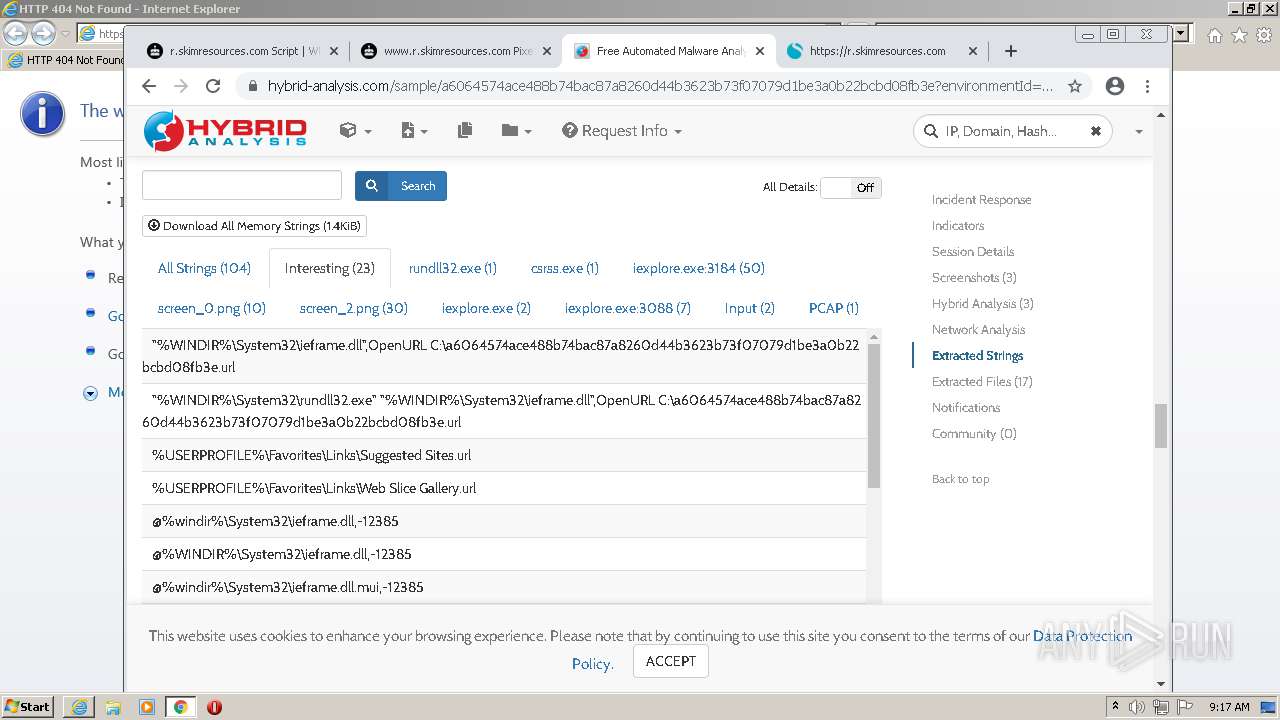
Task: Open the Input (2) tab
Action: (x=750, y=308)
